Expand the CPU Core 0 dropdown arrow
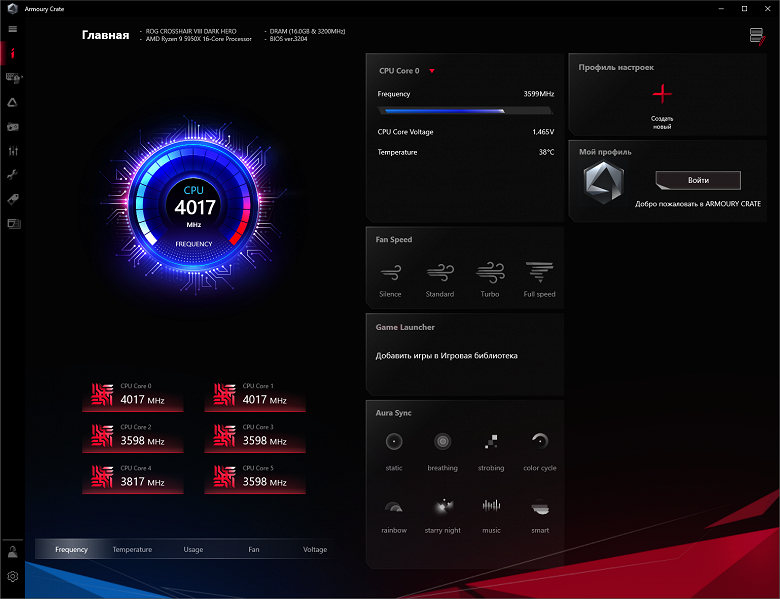The width and height of the screenshot is (780, 599). click(432, 71)
